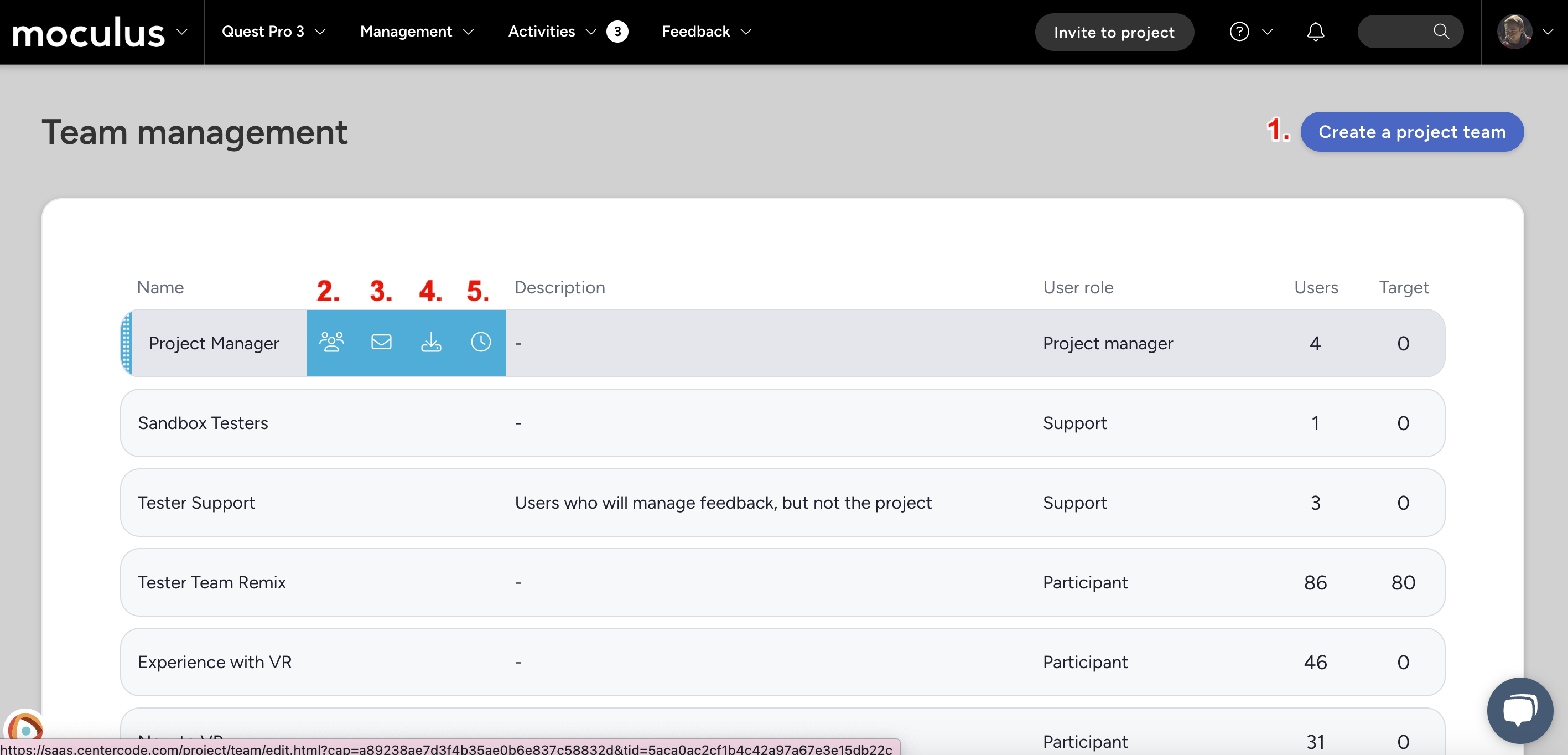Expand the Management chevron arrow
The height and width of the screenshot is (755, 1568).
(468, 32)
